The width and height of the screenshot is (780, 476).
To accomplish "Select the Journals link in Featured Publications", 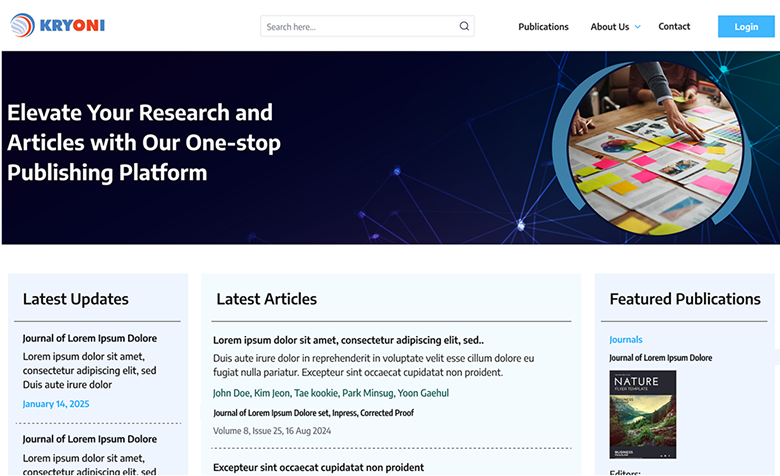I will coord(626,340).
